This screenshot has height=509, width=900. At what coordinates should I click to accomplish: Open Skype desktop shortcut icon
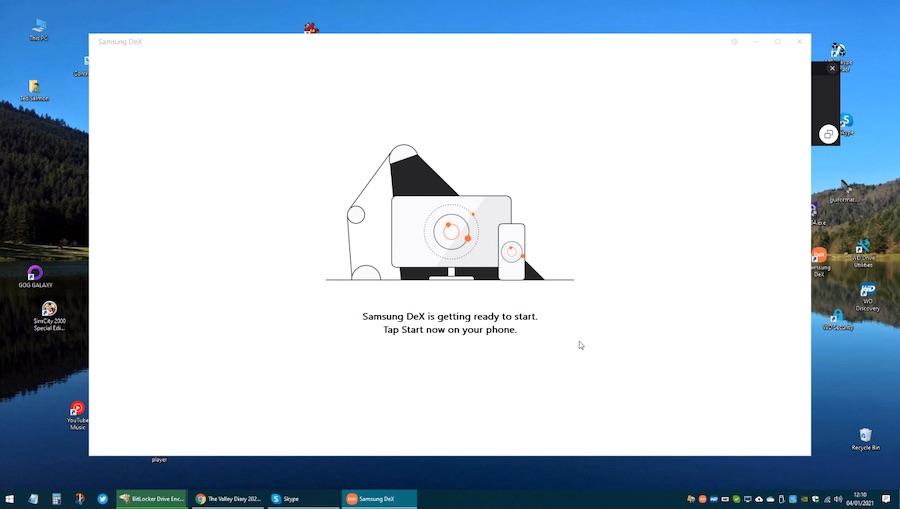coord(846,124)
